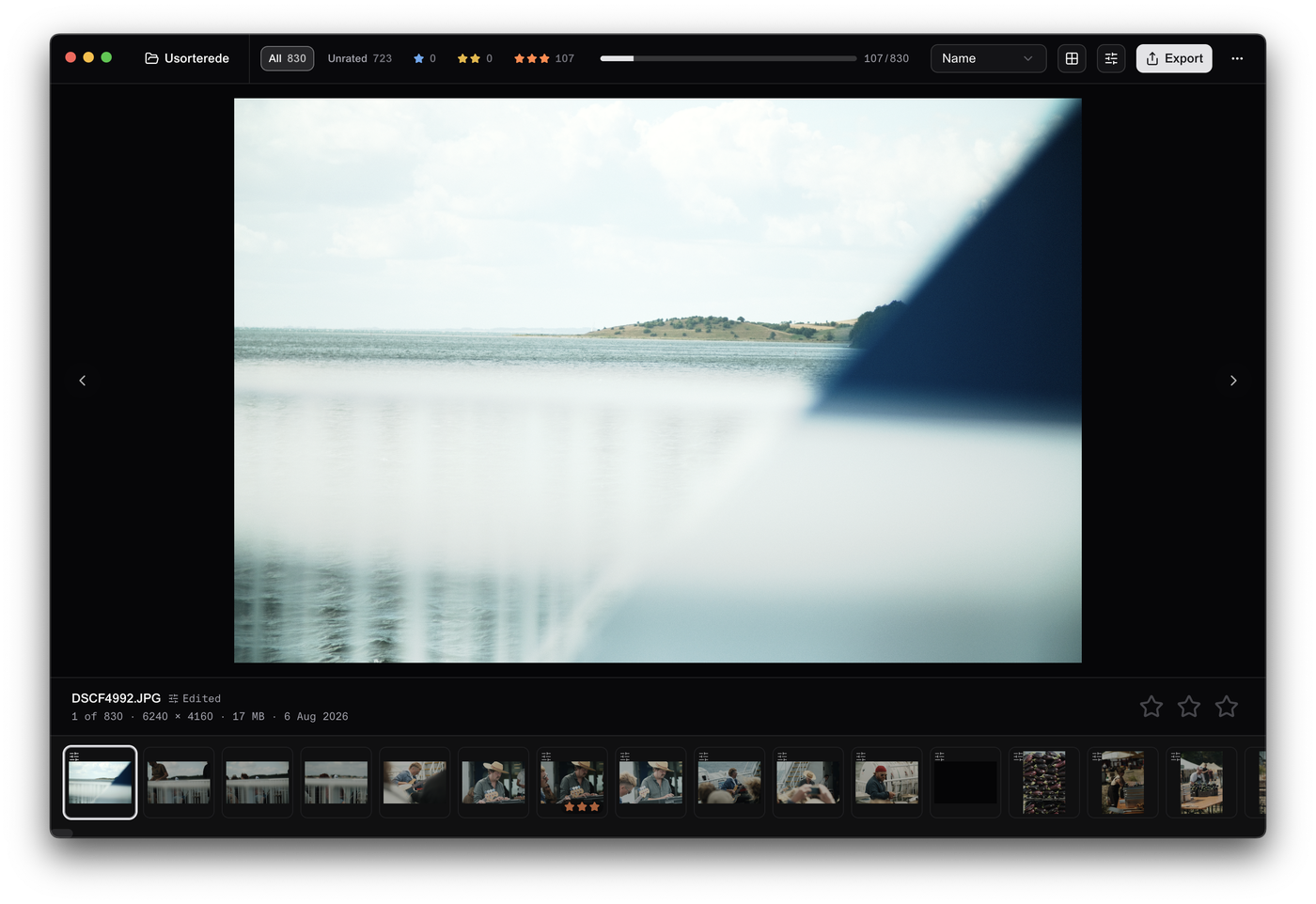
Task: Click the 107/830 rating progress bar
Action: [728, 58]
